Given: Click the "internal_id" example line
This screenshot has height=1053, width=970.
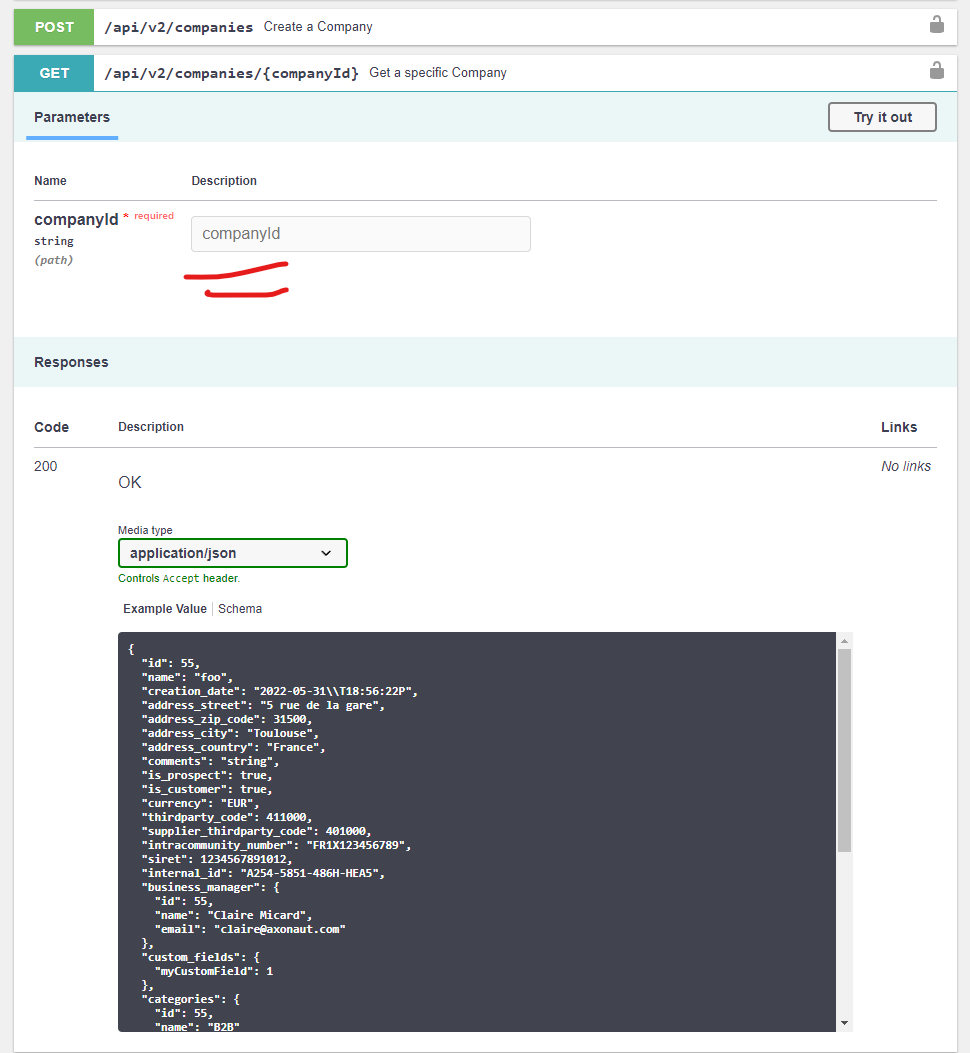Looking at the screenshot, I should coord(263,873).
